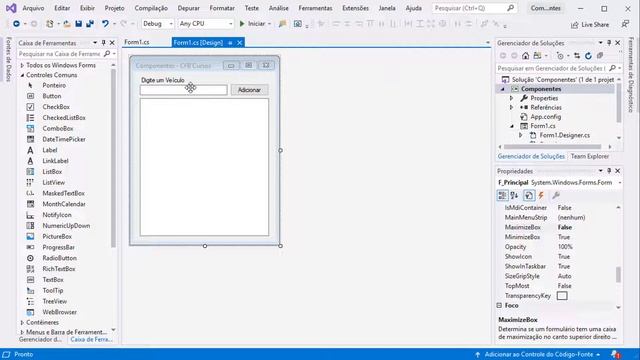Click the Live Share button

coord(590,24)
